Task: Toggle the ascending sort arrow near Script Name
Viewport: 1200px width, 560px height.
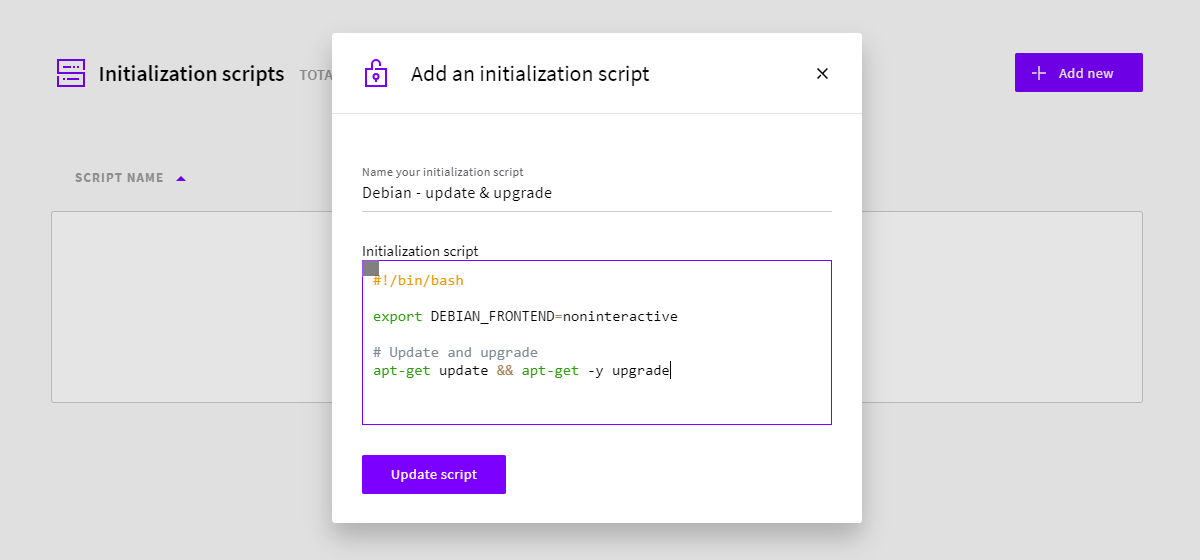Action: point(181,178)
